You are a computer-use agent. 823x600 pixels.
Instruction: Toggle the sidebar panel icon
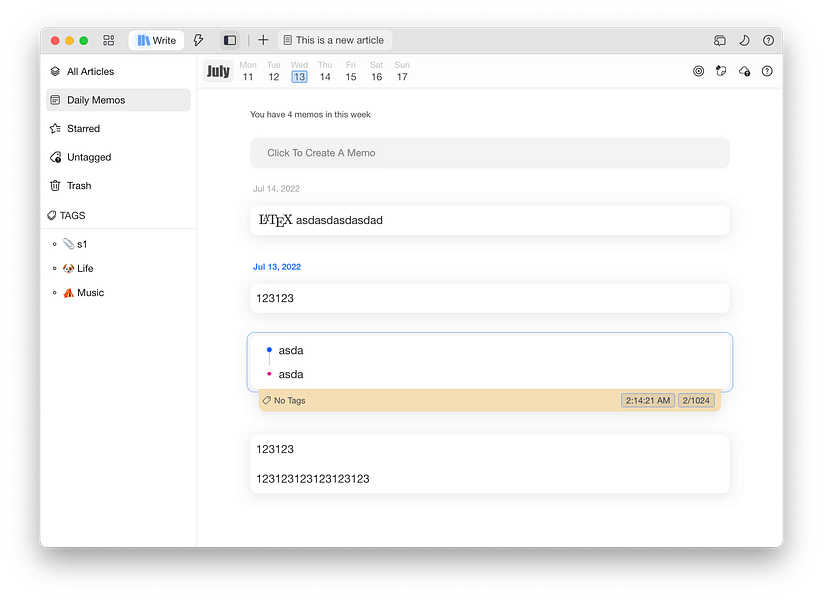tap(230, 40)
